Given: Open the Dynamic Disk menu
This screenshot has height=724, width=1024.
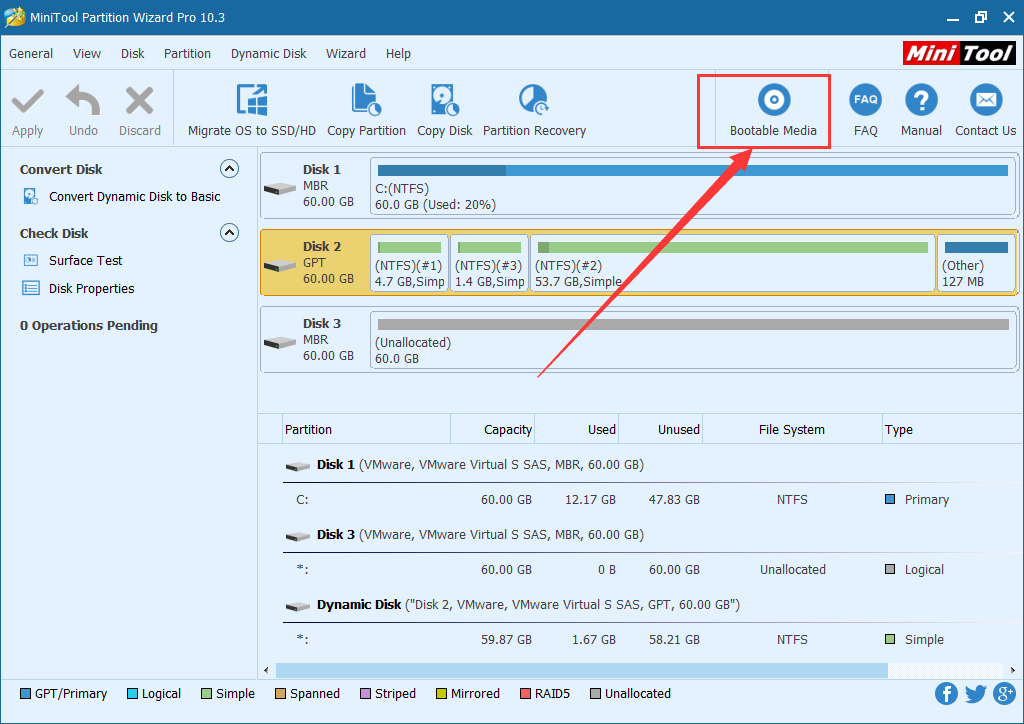Looking at the screenshot, I should 268,54.
